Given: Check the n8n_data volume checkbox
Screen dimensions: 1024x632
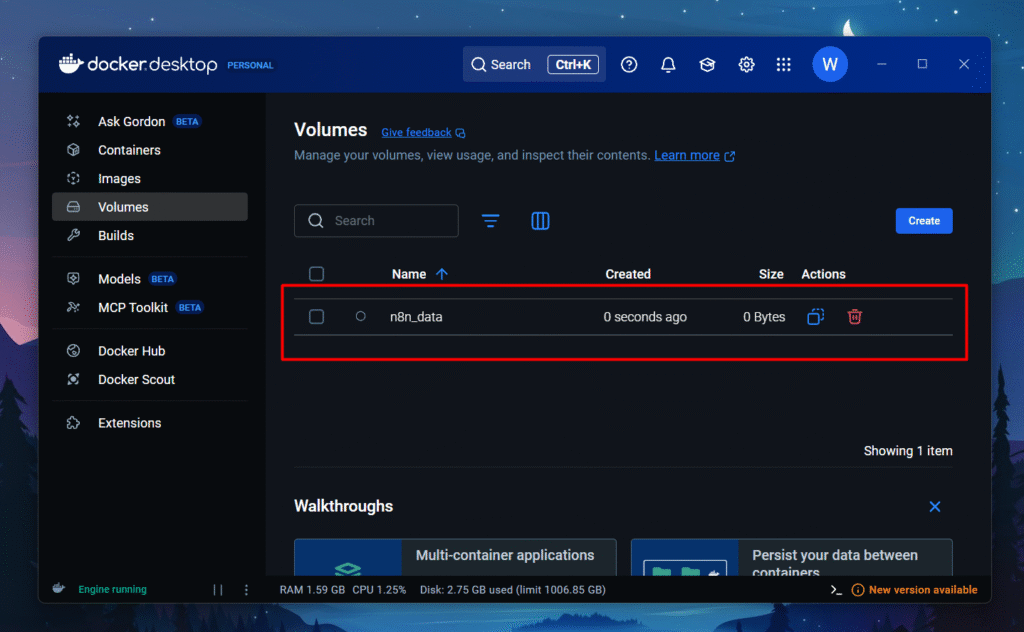Looking at the screenshot, I should [317, 317].
